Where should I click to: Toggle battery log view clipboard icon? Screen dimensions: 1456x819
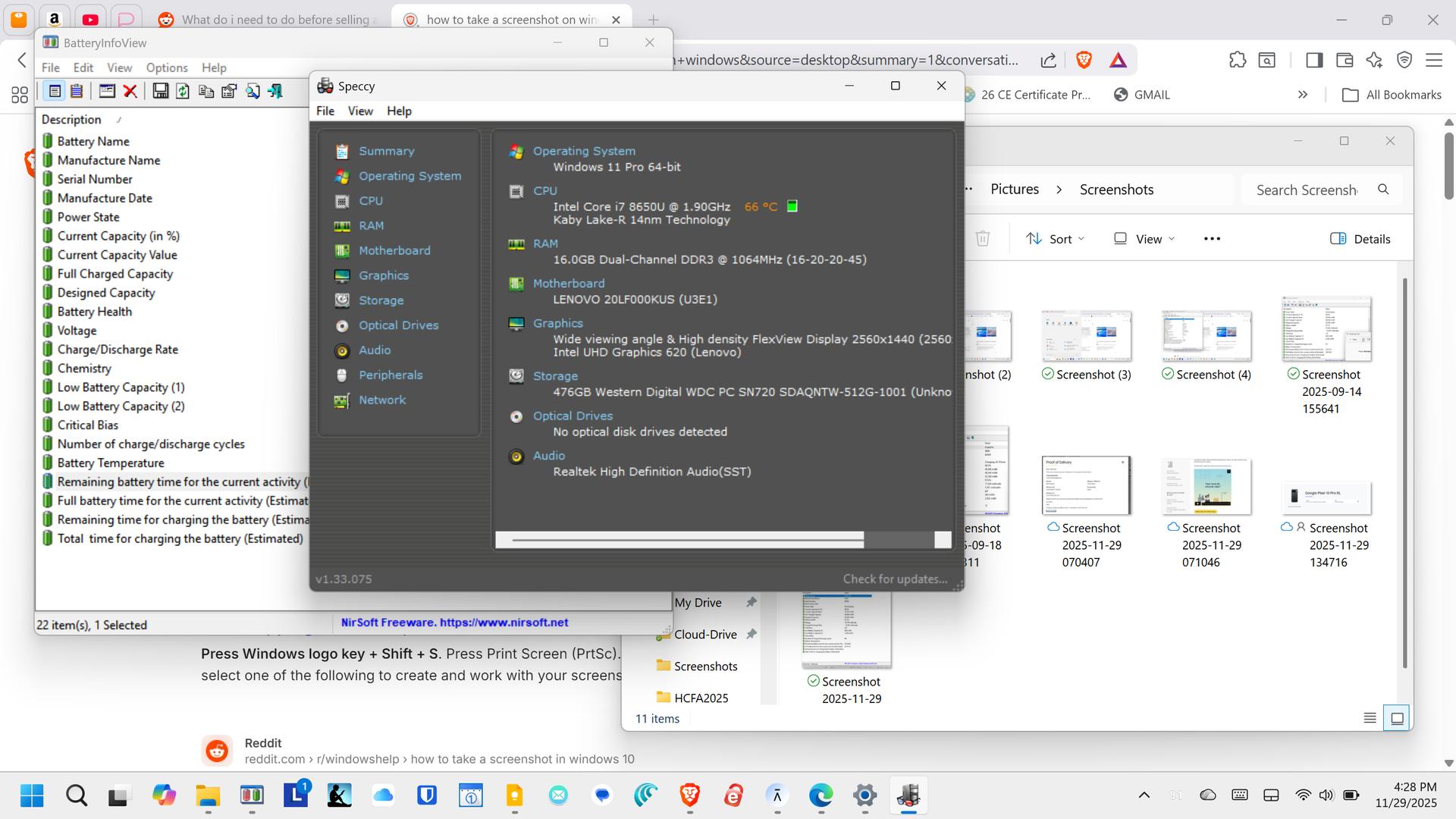click(77, 91)
